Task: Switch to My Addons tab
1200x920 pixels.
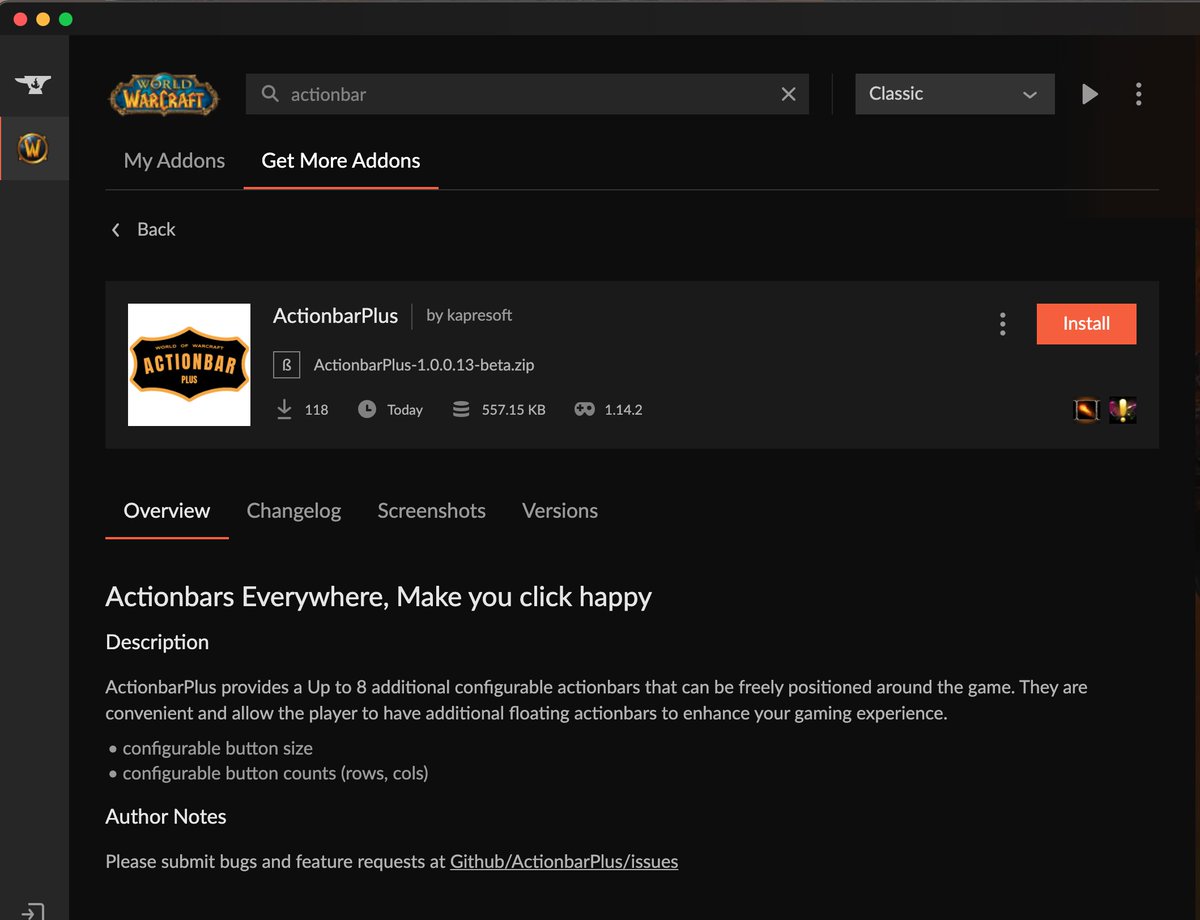Action: coord(174,161)
